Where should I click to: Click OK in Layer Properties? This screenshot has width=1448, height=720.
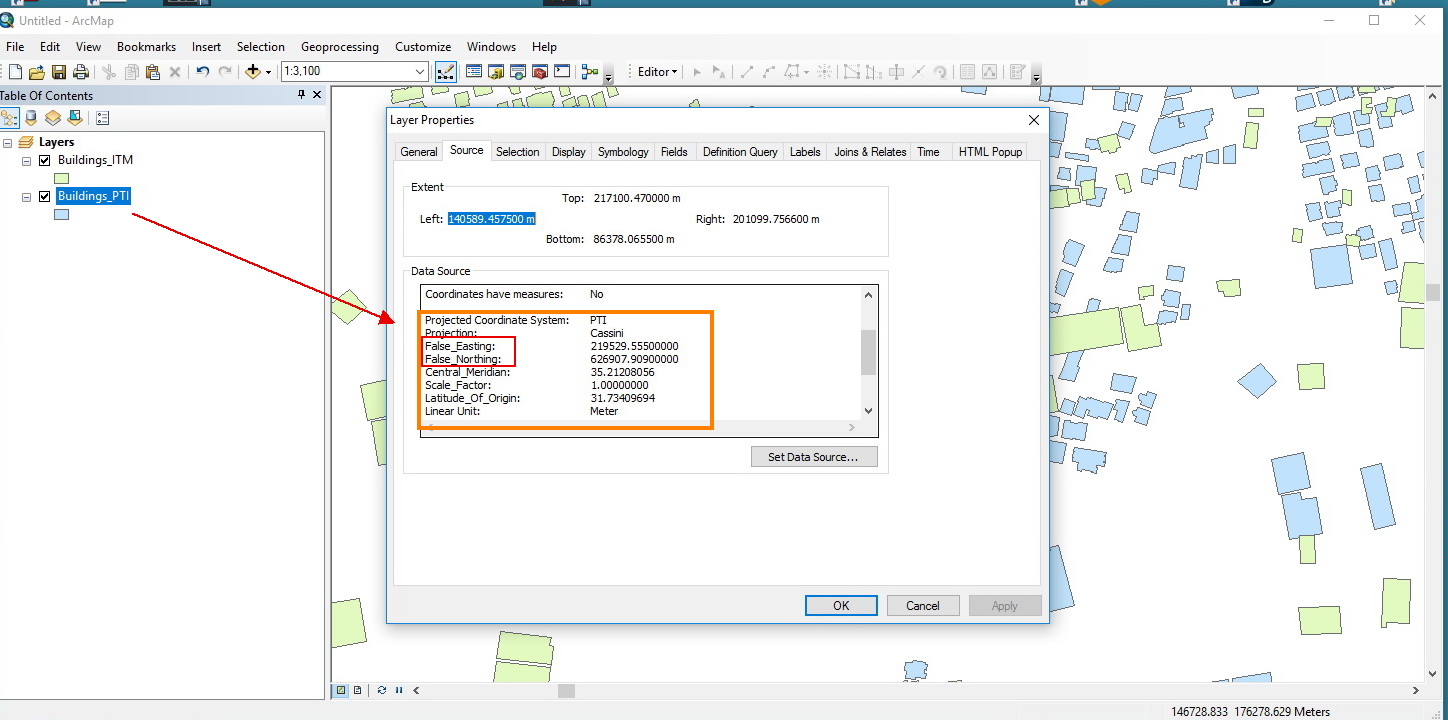841,605
